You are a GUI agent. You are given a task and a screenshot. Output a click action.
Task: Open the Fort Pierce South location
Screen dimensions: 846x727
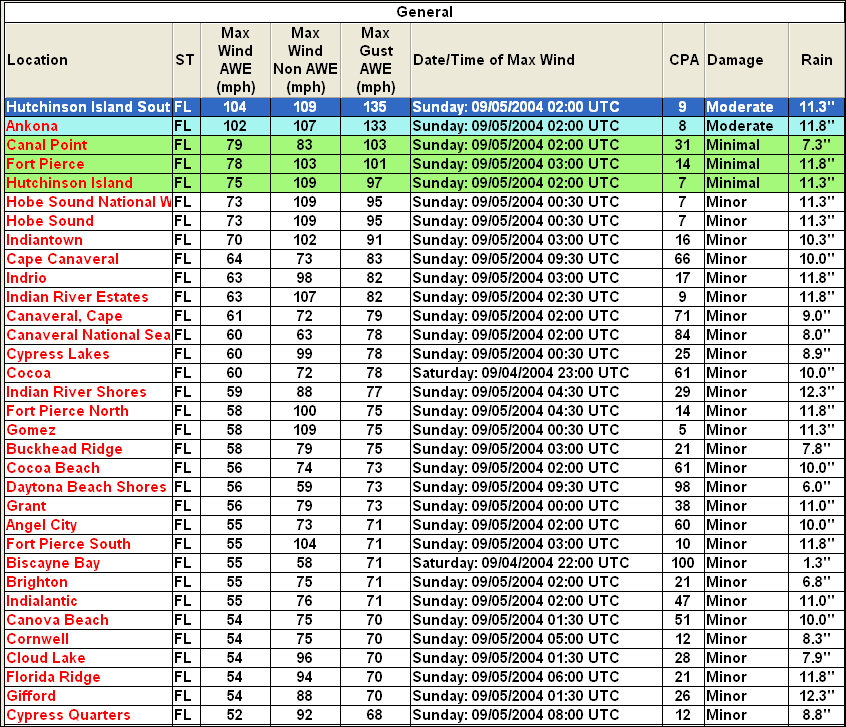pyautogui.click(x=68, y=544)
